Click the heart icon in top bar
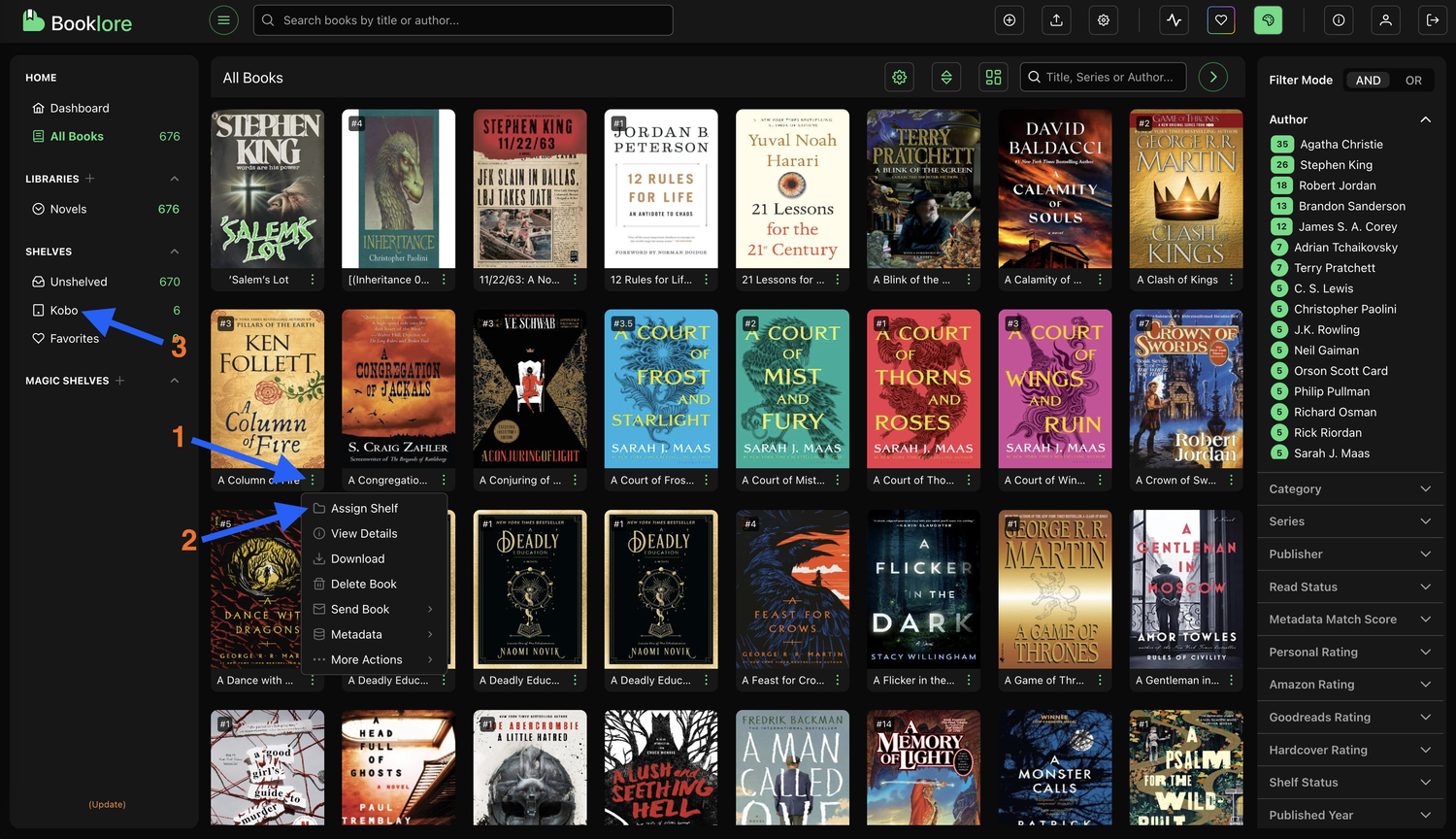Image resolution: width=1456 pixels, height=839 pixels. 1221,20
